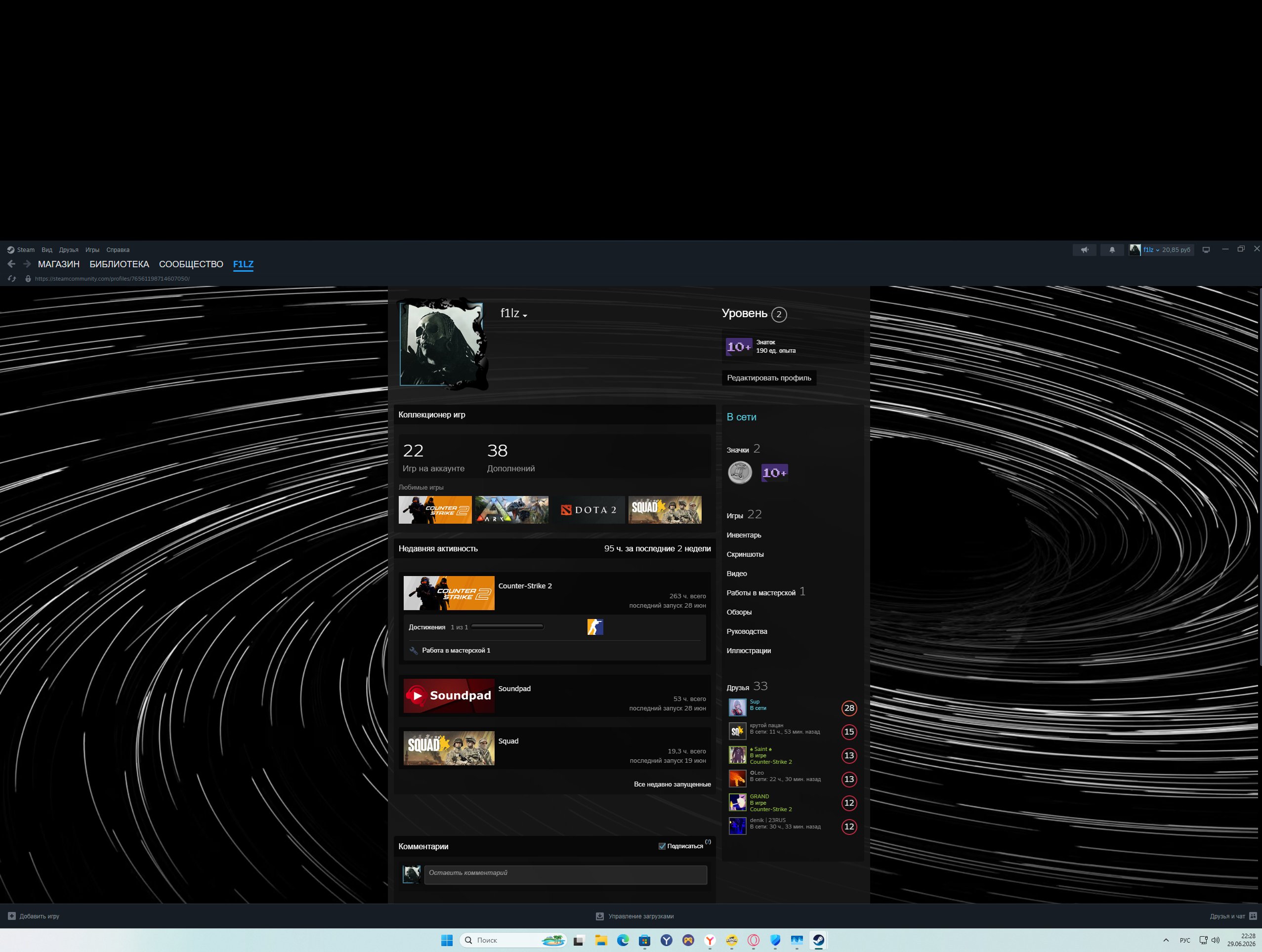Go to the МАГАЗИН tab
This screenshot has height=952, width=1262.
(59, 264)
